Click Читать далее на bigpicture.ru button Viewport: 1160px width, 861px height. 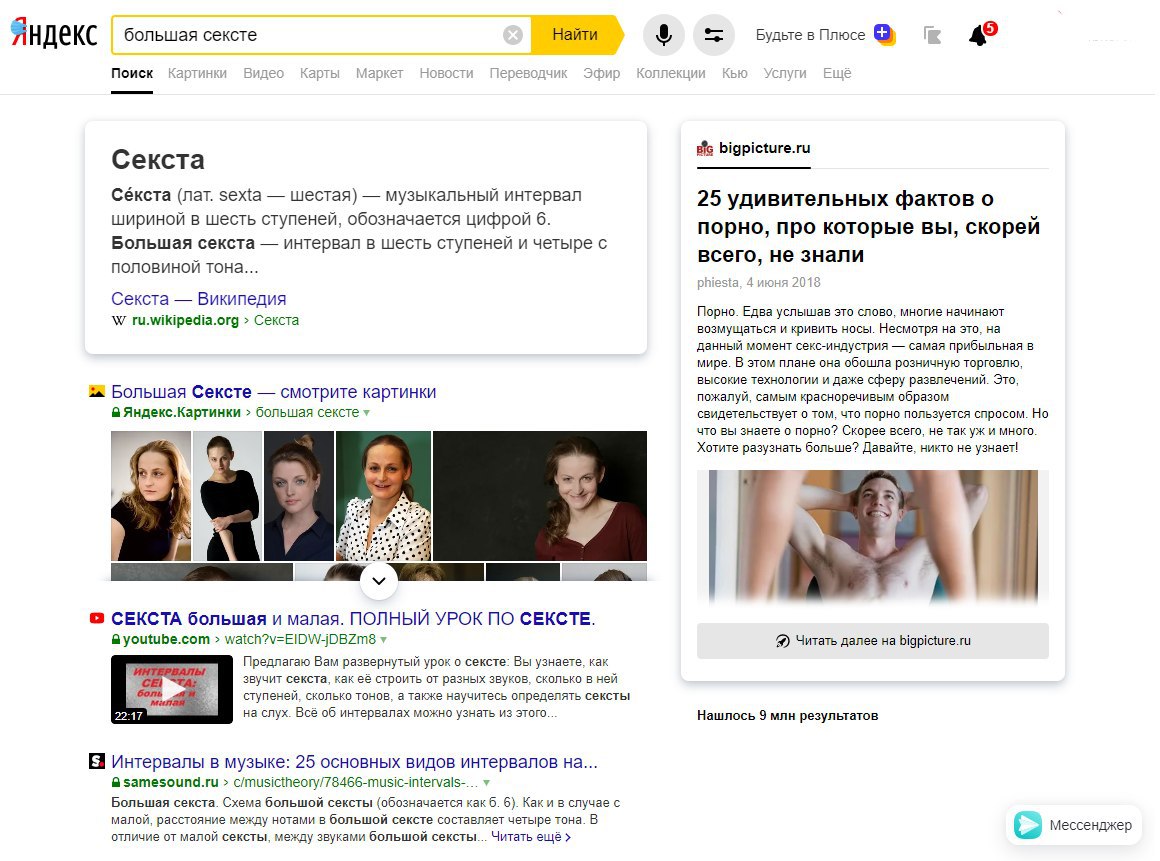873,641
